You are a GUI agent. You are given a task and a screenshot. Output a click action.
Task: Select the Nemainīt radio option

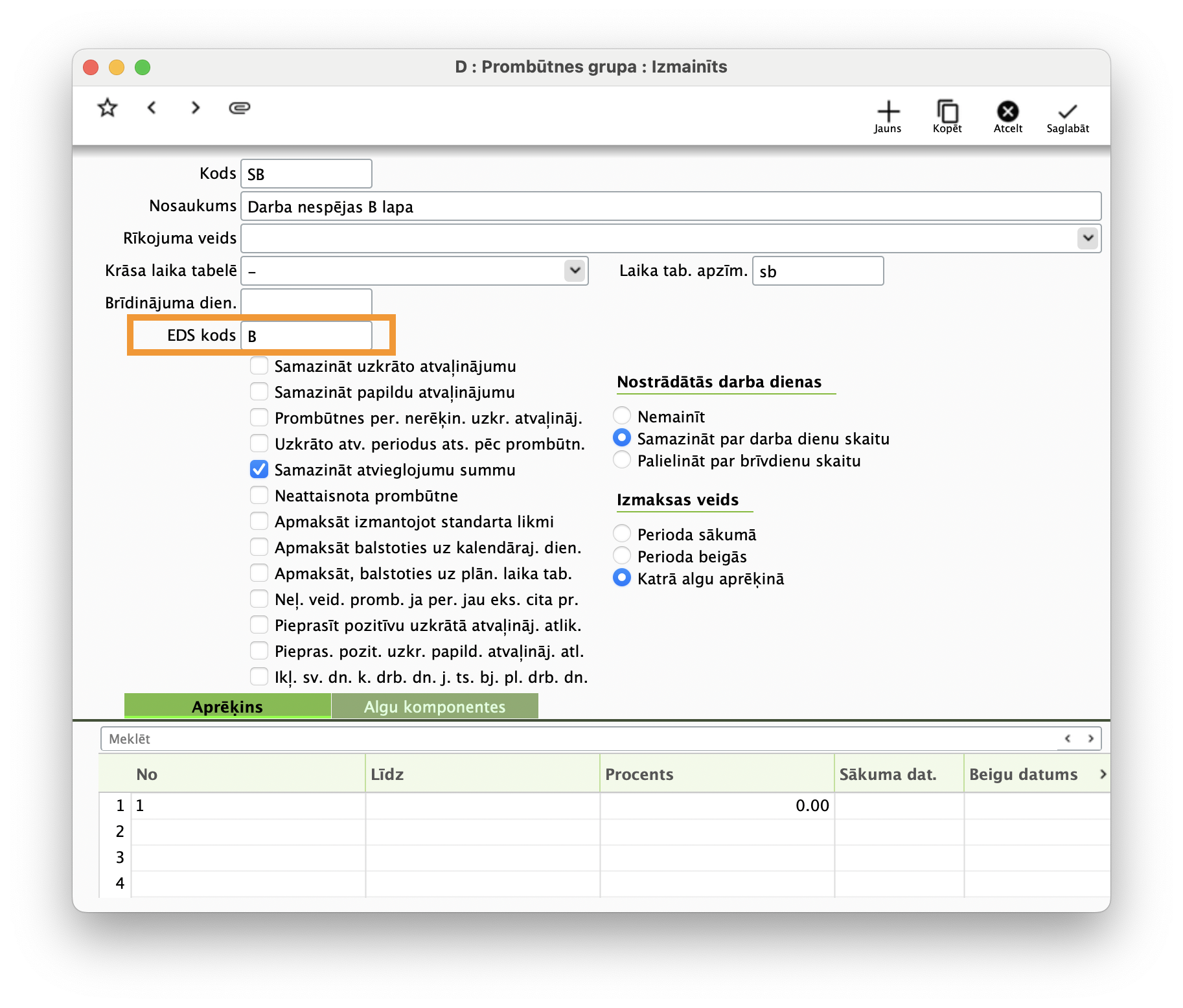coord(622,416)
